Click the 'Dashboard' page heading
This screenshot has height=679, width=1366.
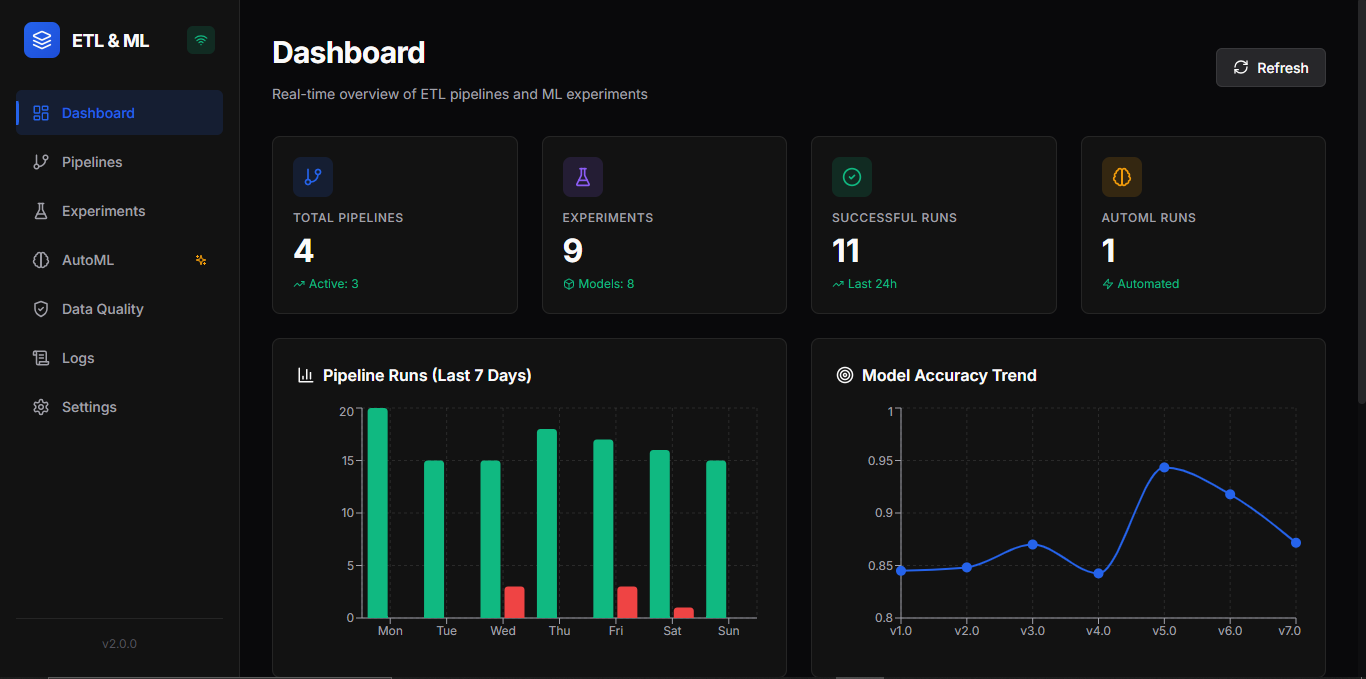[349, 52]
